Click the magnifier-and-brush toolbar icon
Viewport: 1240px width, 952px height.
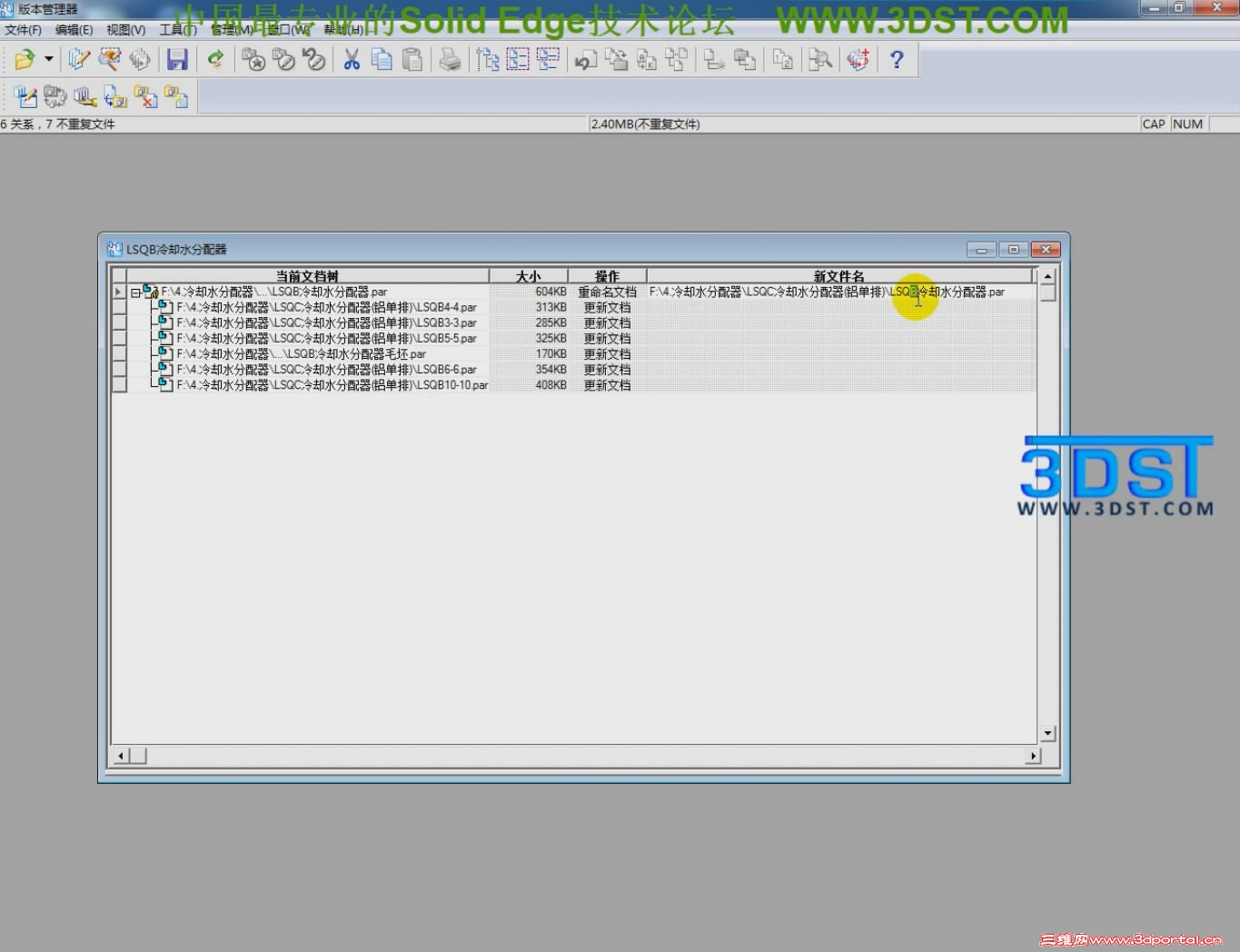109,60
